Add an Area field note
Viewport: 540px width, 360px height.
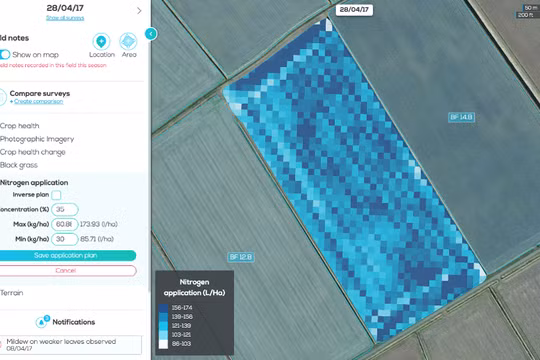[x=128, y=42]
